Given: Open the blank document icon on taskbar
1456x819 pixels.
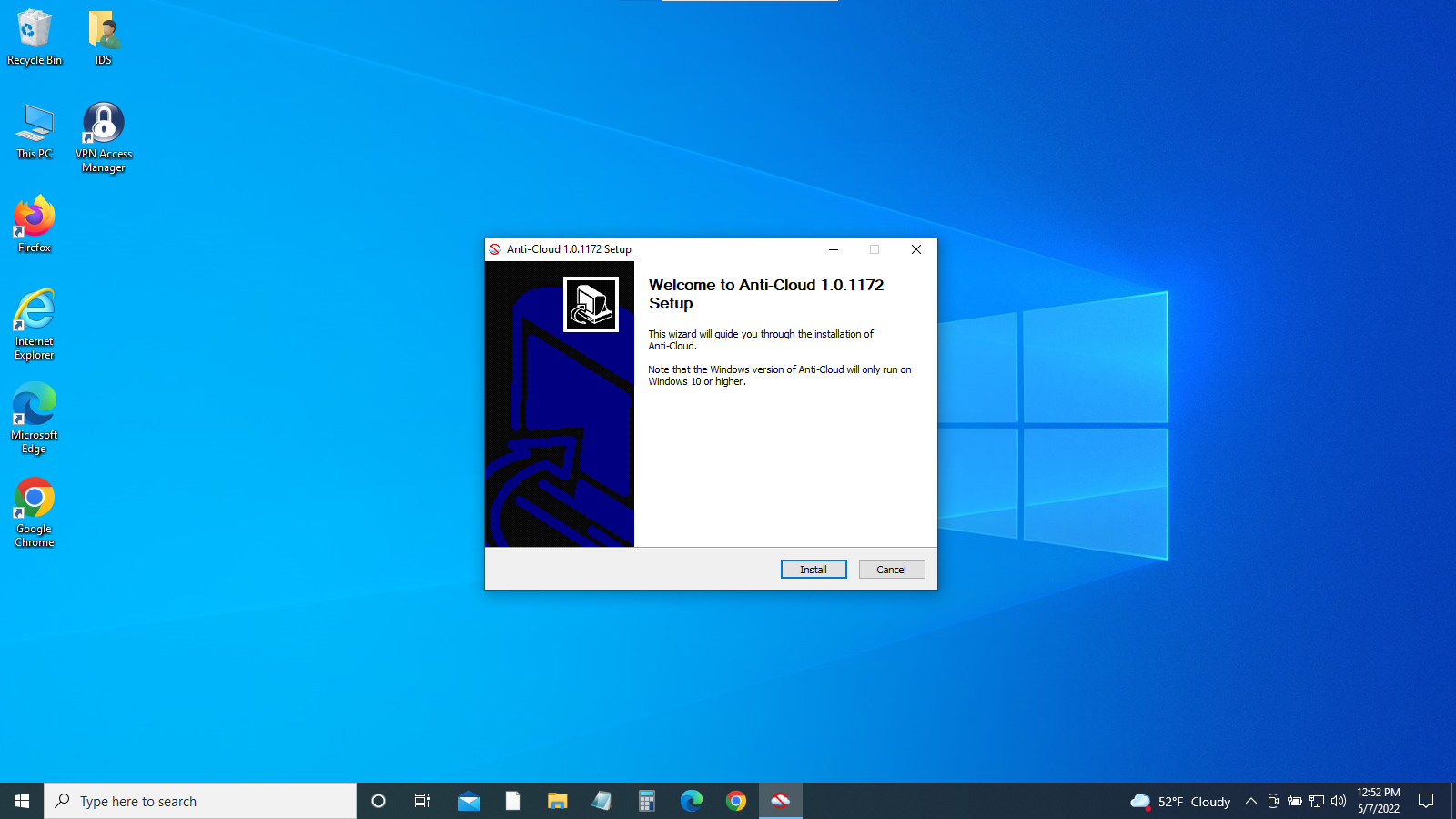Looking at the screenshot, I should (513, 801).
